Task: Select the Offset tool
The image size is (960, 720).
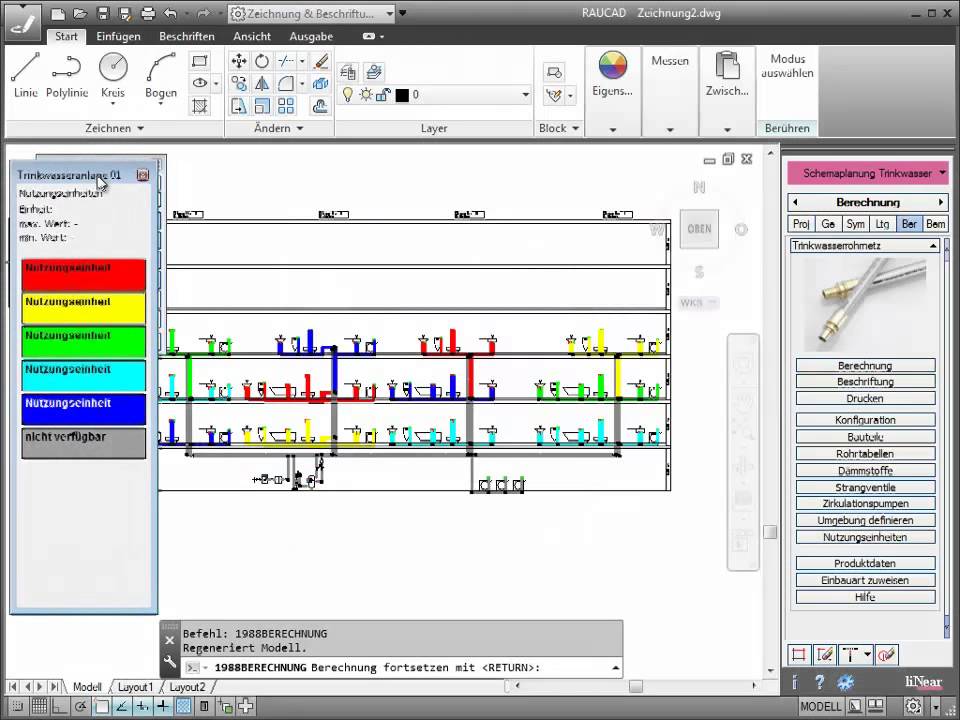Action: click(x=320, y=106)
